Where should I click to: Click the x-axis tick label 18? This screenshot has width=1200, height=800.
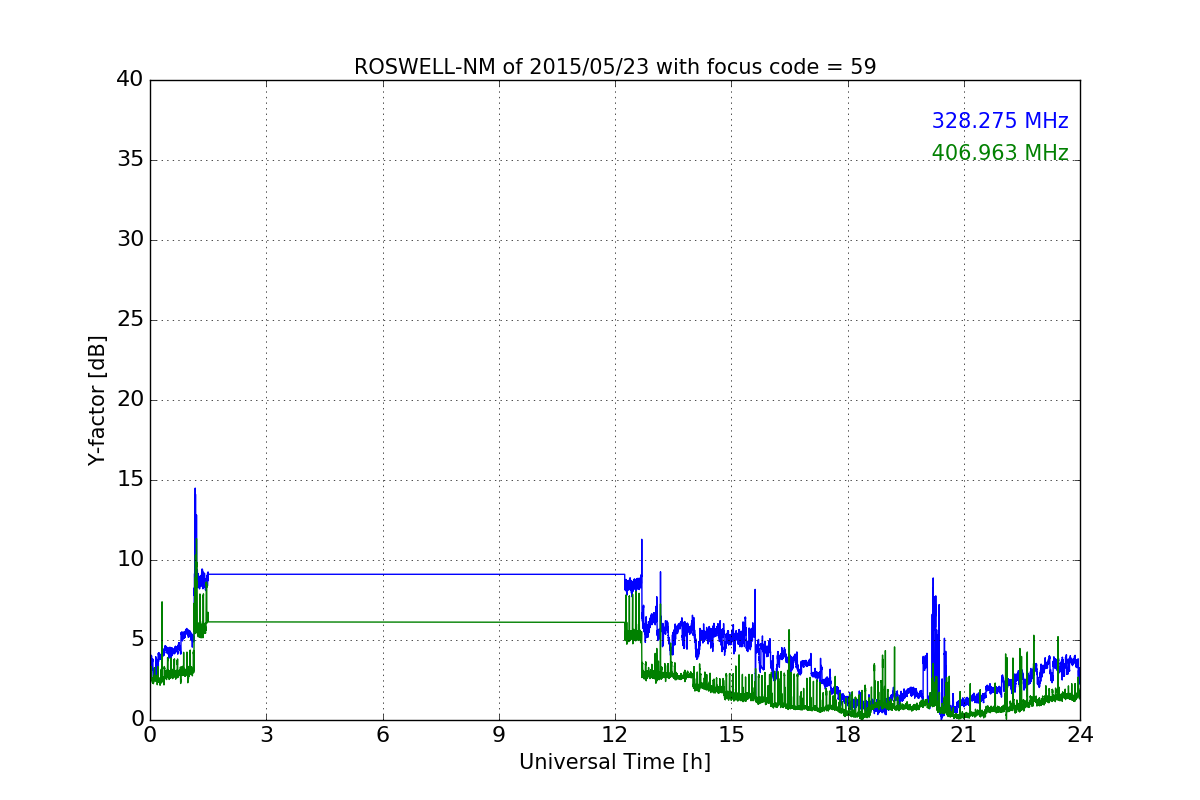(x=848, y=734)
